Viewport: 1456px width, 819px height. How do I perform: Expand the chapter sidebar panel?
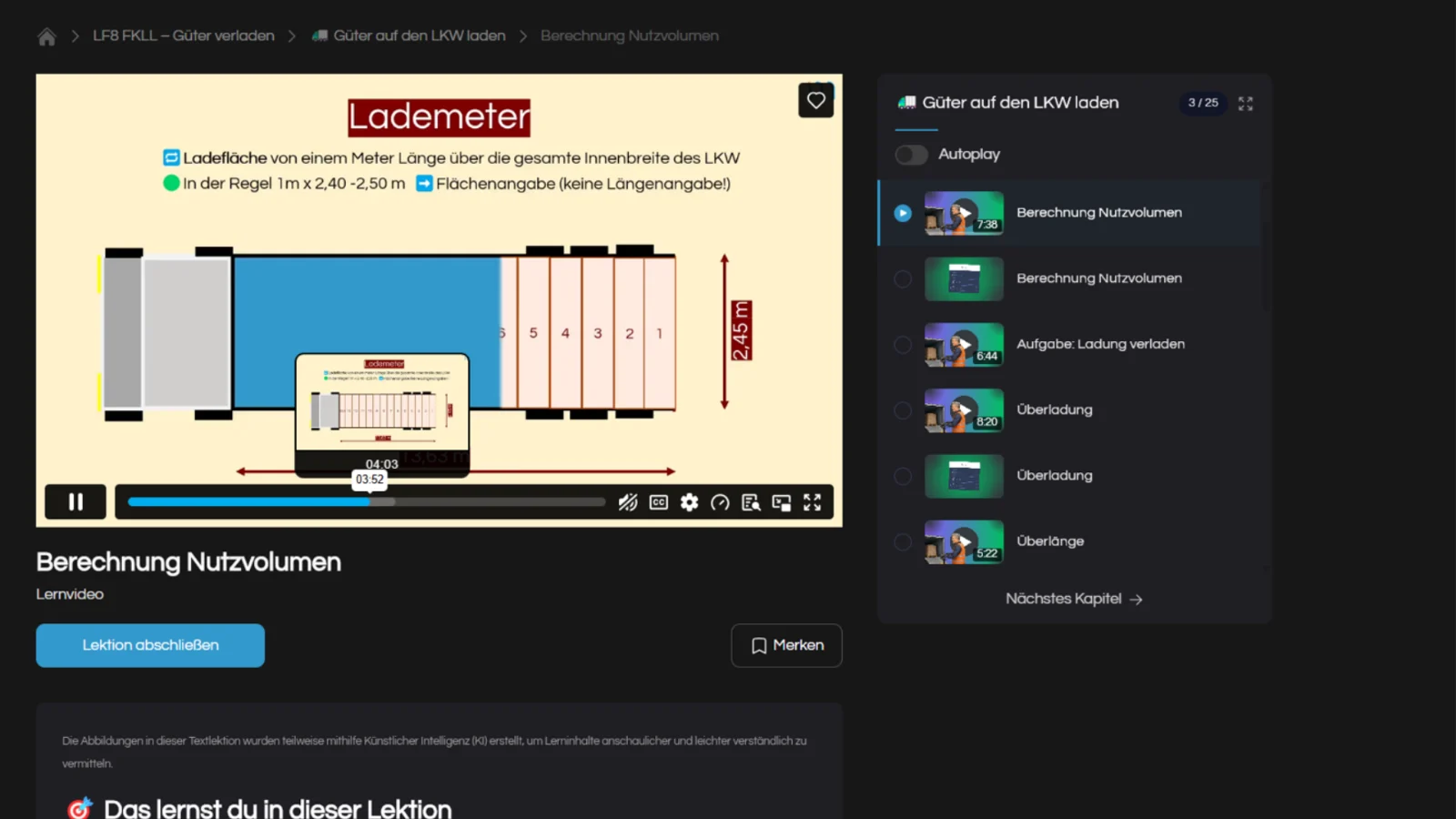1246,104
